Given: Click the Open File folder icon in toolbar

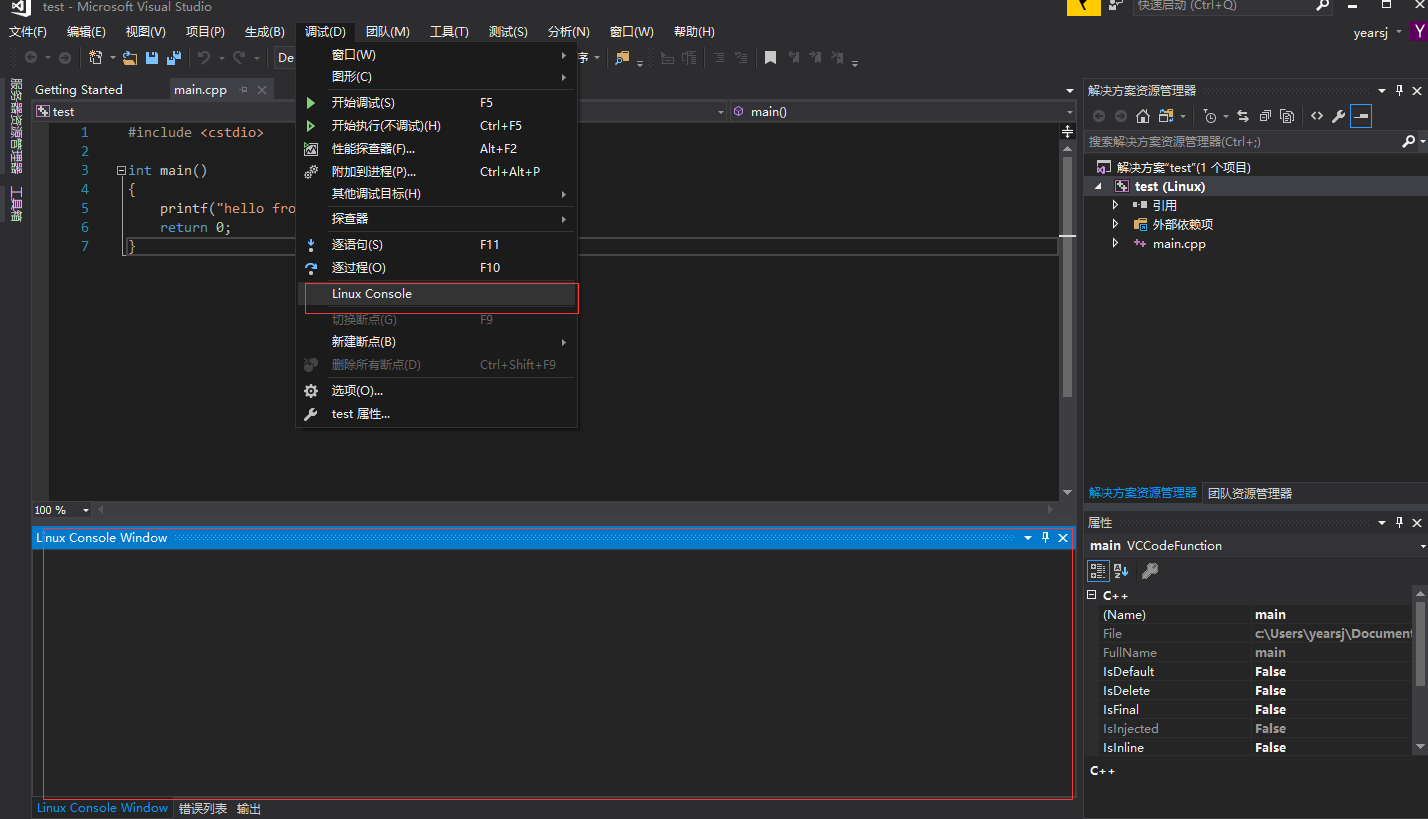Looking at the screenshot, I should (x=130, y=58).
